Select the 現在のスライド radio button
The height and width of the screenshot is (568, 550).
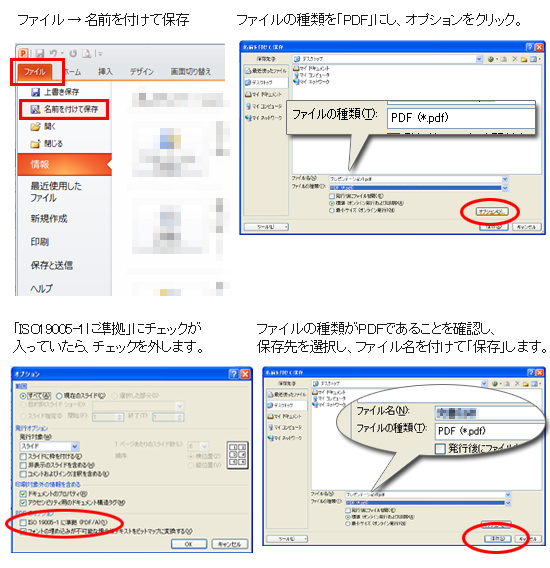point(59,396)
